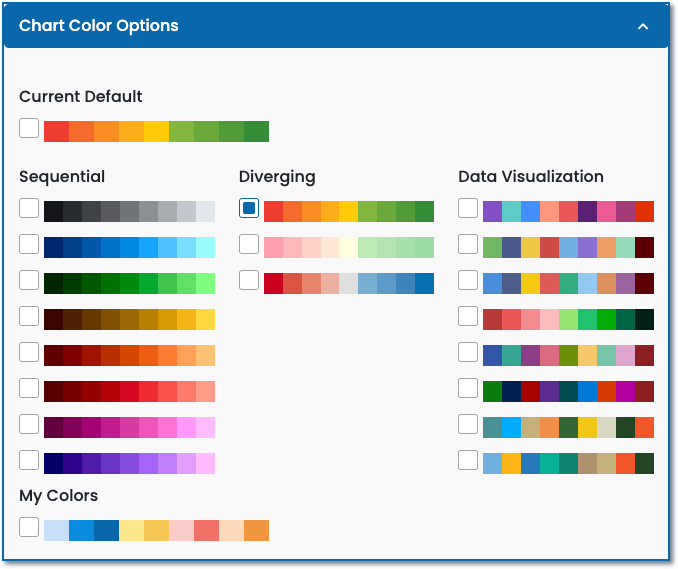Check the last Data Visualization palette checkbox
This screenshot has height=569, width=678.
[468, 461]
